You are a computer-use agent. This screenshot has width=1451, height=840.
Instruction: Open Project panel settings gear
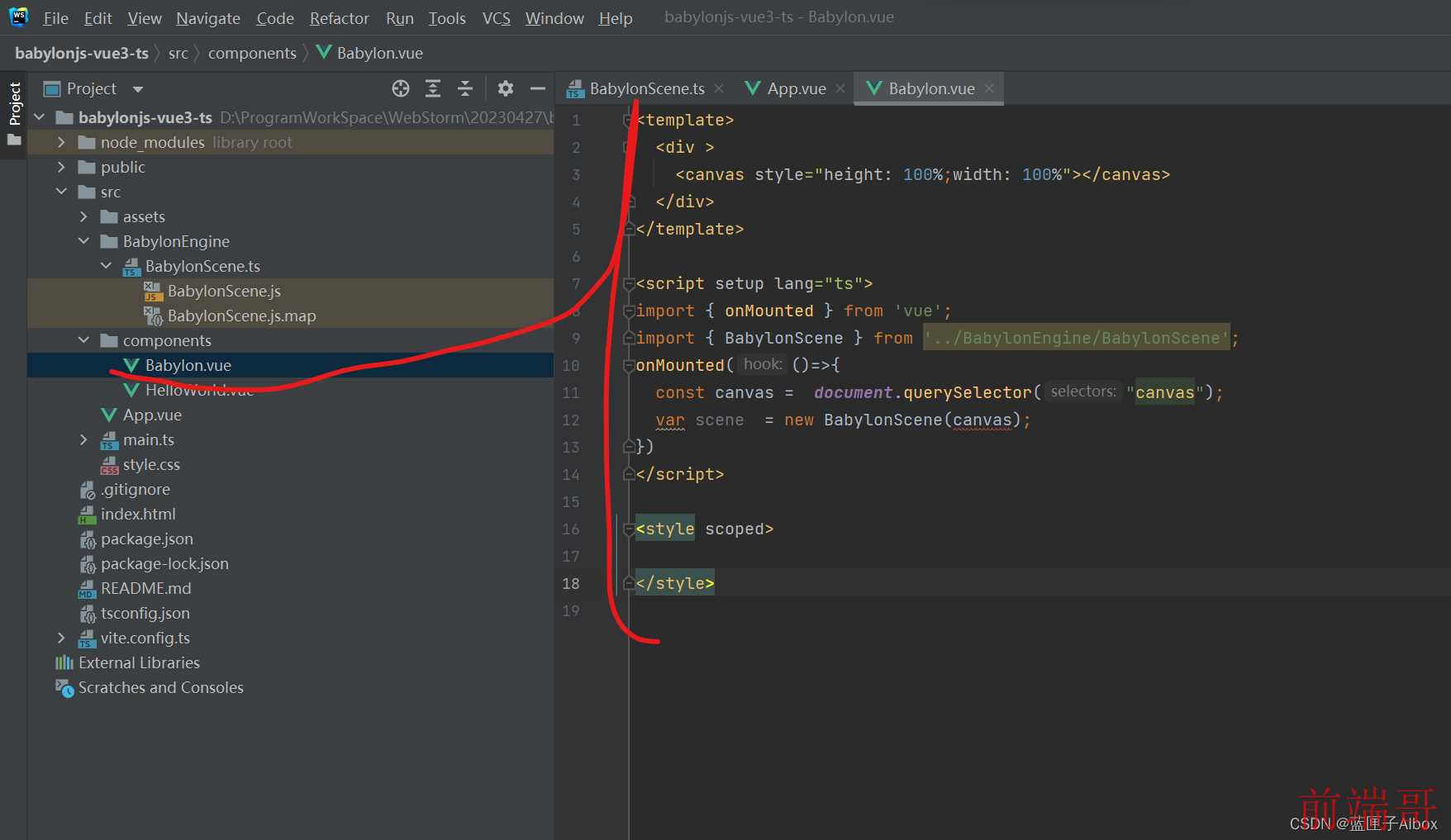[x=506, y=88]
